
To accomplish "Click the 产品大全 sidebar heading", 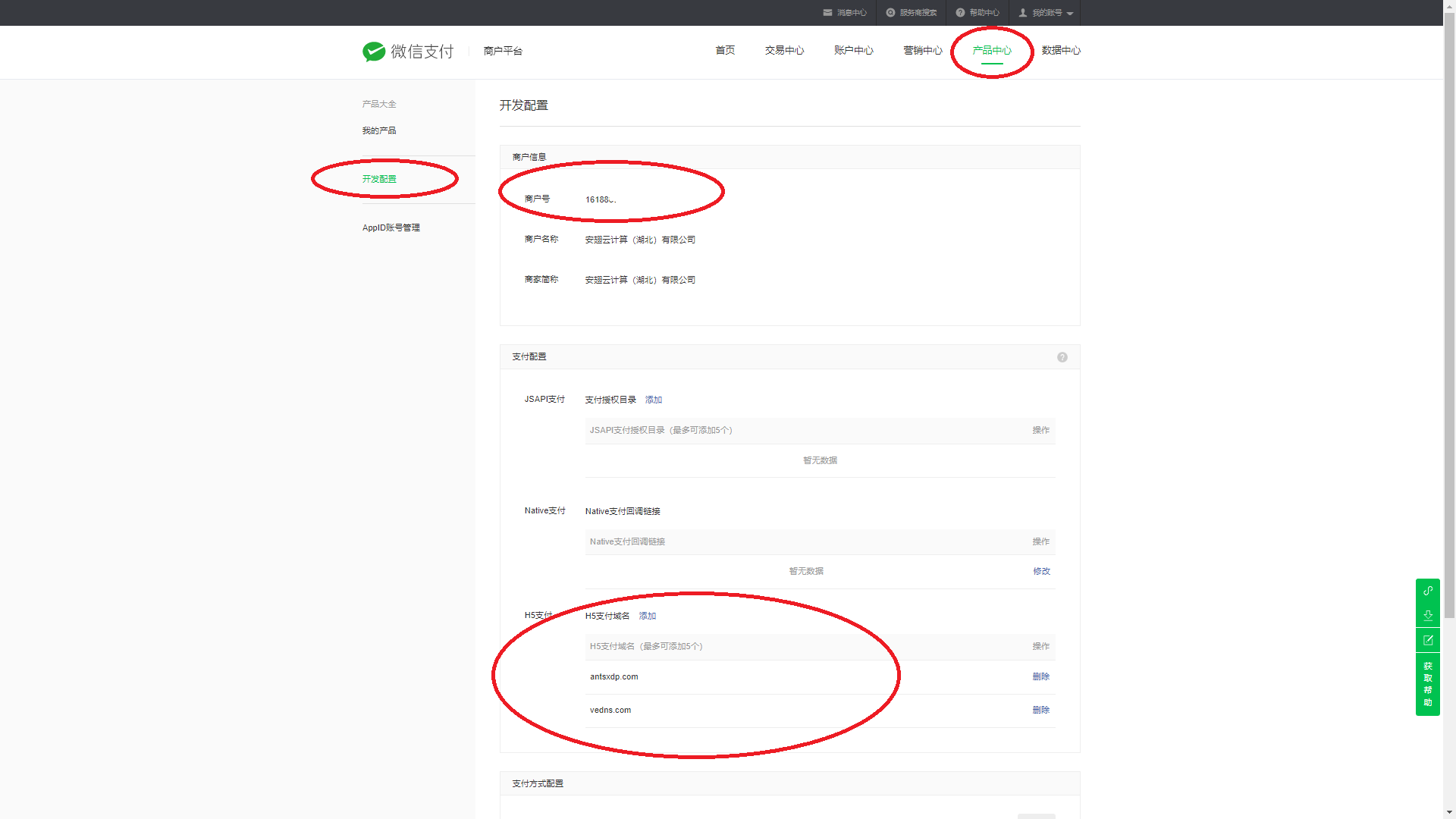I will tap(379, 104).
